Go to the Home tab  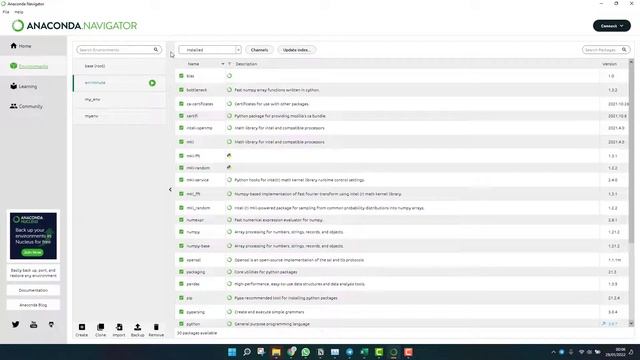(33, 46)
